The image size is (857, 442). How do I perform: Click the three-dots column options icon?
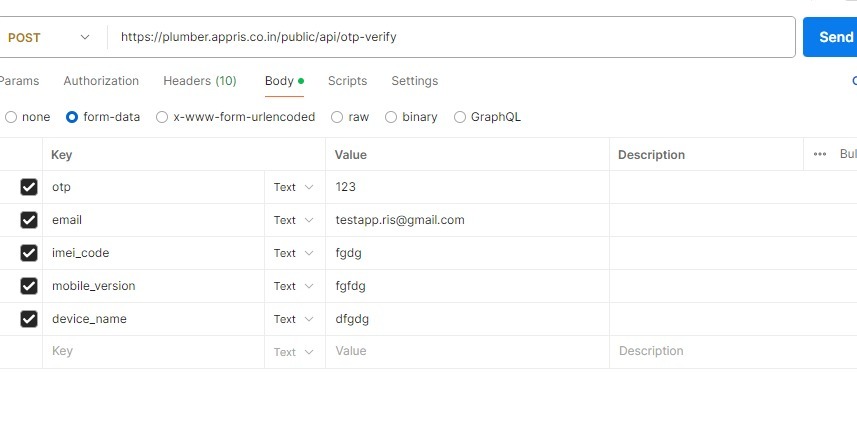point(820,154)
